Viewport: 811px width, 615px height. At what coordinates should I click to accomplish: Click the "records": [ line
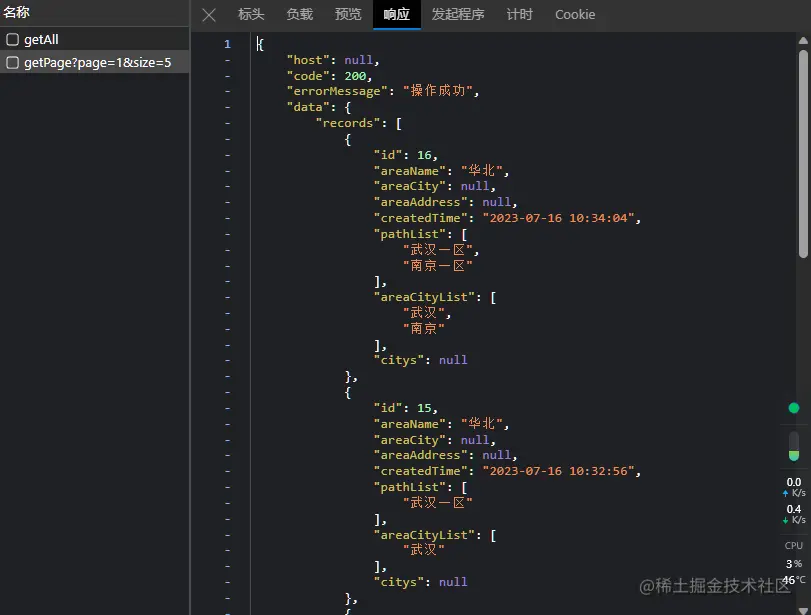coord(359,123)
